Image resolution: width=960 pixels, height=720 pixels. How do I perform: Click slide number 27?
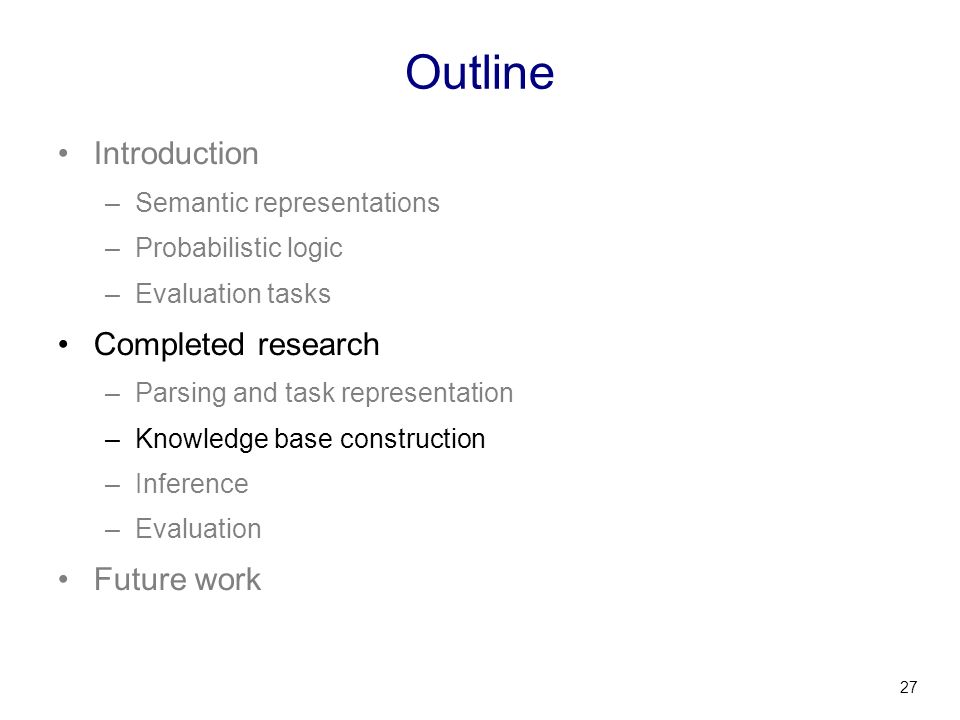[909, 687]
